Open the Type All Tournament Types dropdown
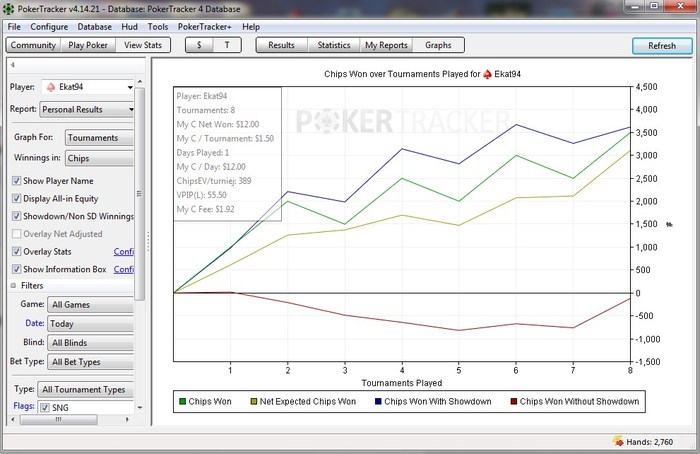The height and width of the screenshot is (454, 700). 85,390
